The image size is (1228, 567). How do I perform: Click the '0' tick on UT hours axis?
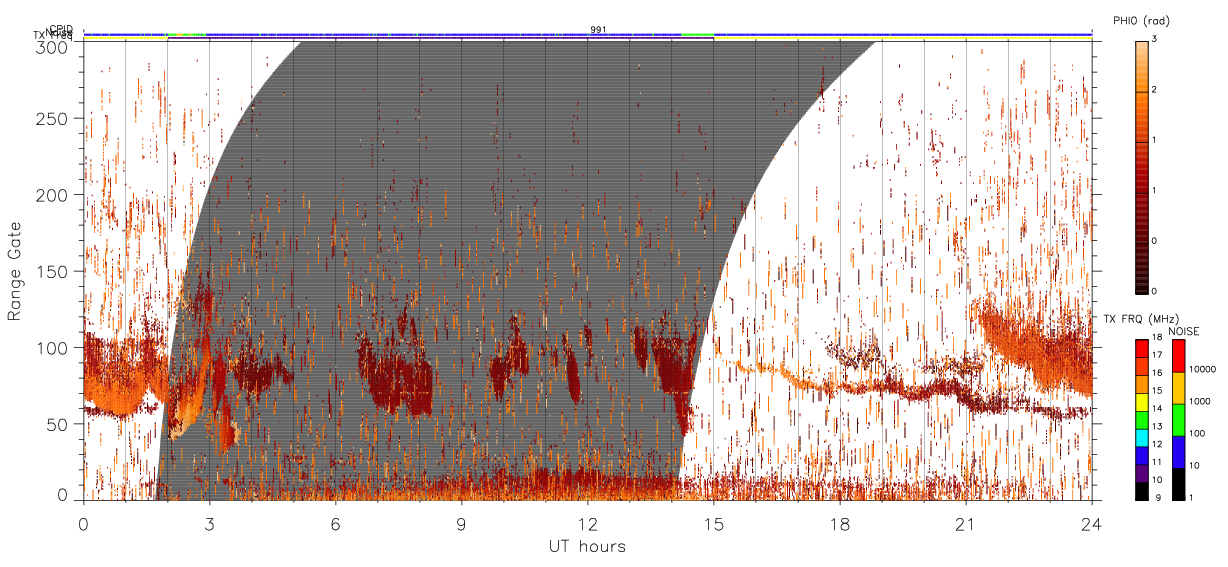83,523
